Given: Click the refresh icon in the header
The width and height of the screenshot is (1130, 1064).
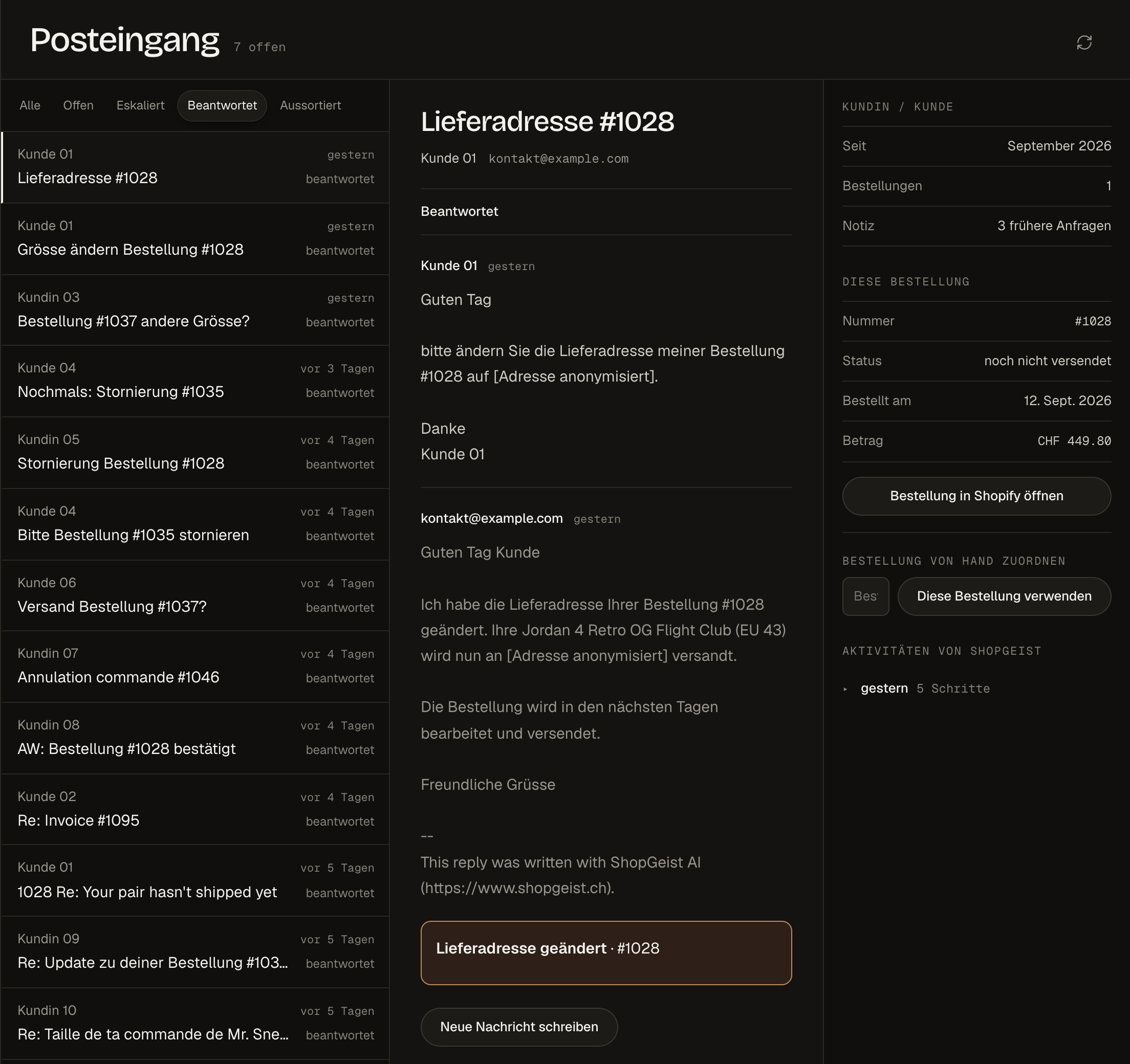Looking at the screenshot, I should (x=1084, y=42).
